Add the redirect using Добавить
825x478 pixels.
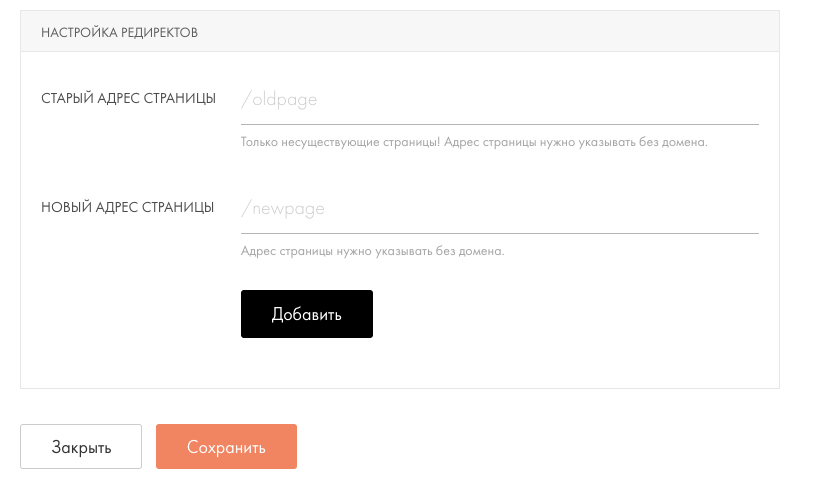(306, 314)
